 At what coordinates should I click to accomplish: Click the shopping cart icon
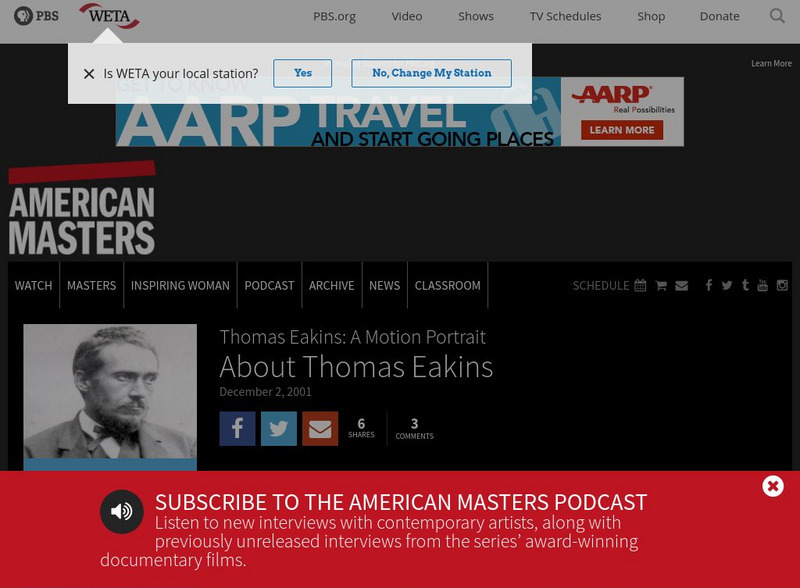coord(661,285)
